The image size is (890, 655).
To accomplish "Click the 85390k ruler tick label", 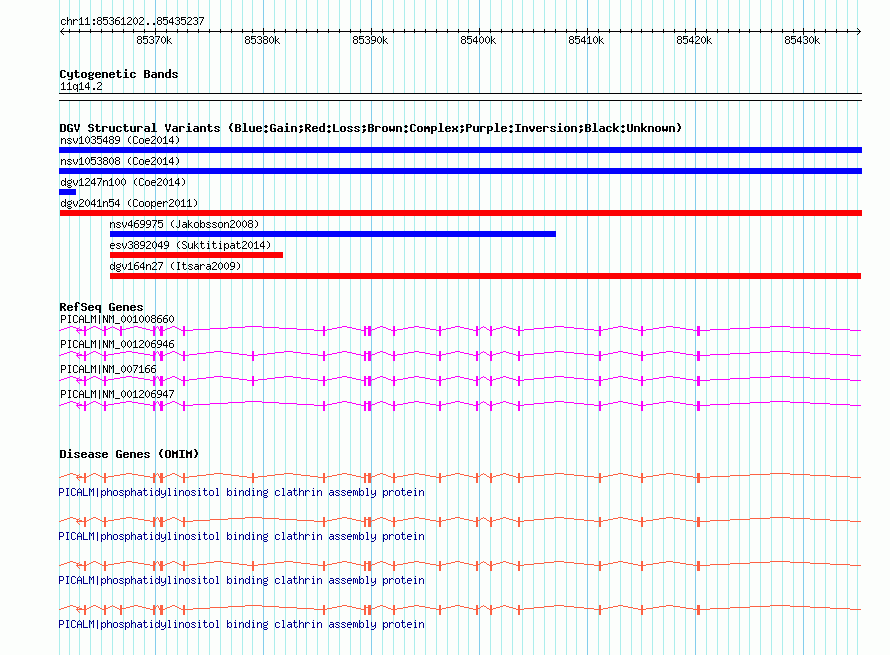I will [x=370, y=40].
